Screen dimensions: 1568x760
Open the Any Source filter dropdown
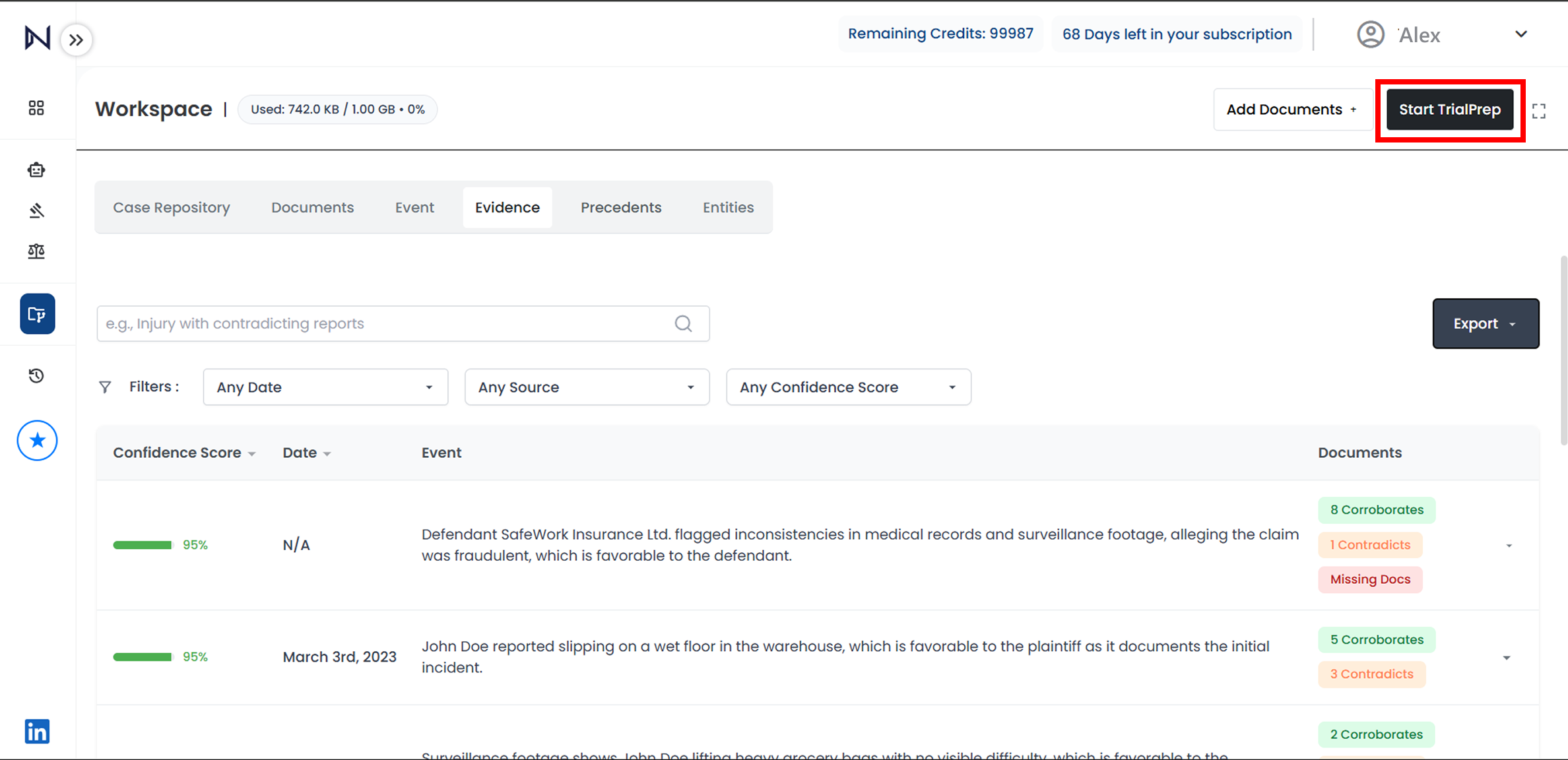[x=587, y=387]
